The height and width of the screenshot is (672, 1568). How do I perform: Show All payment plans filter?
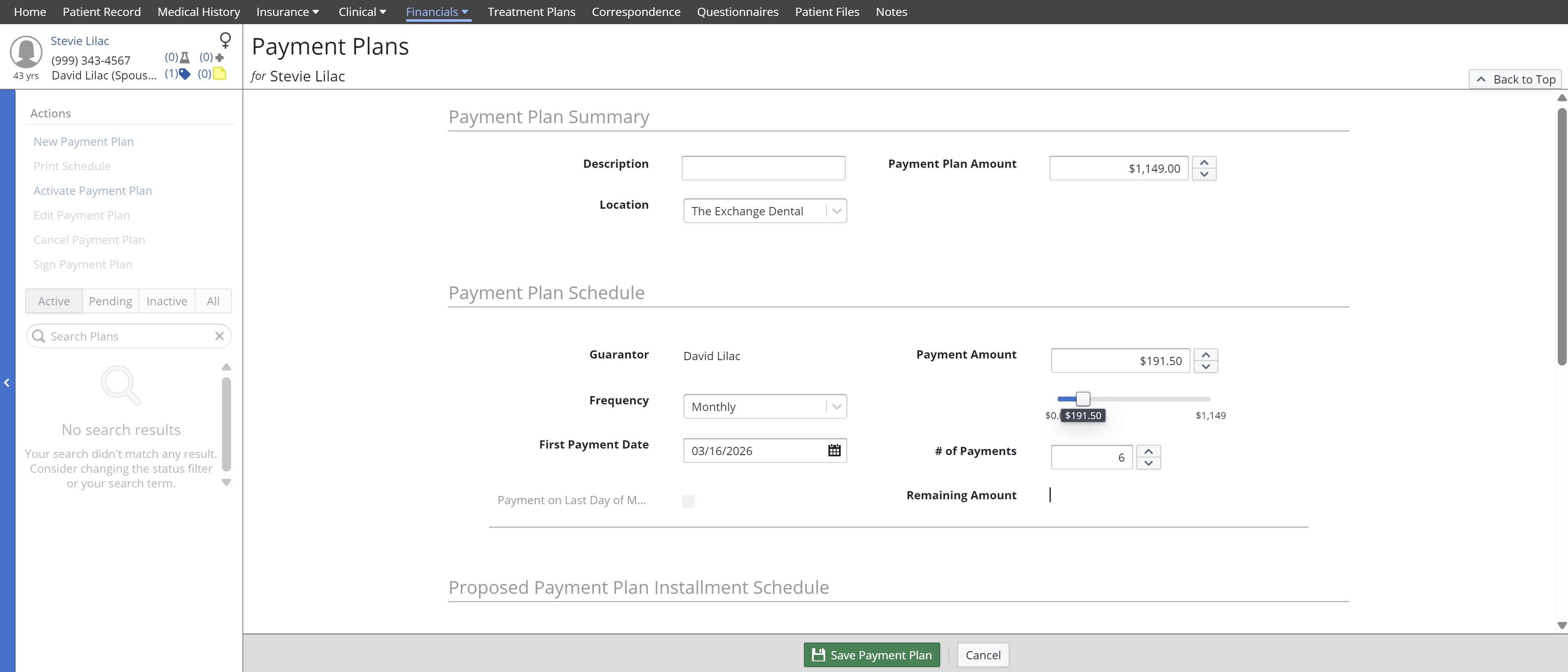tap(213, 301)
